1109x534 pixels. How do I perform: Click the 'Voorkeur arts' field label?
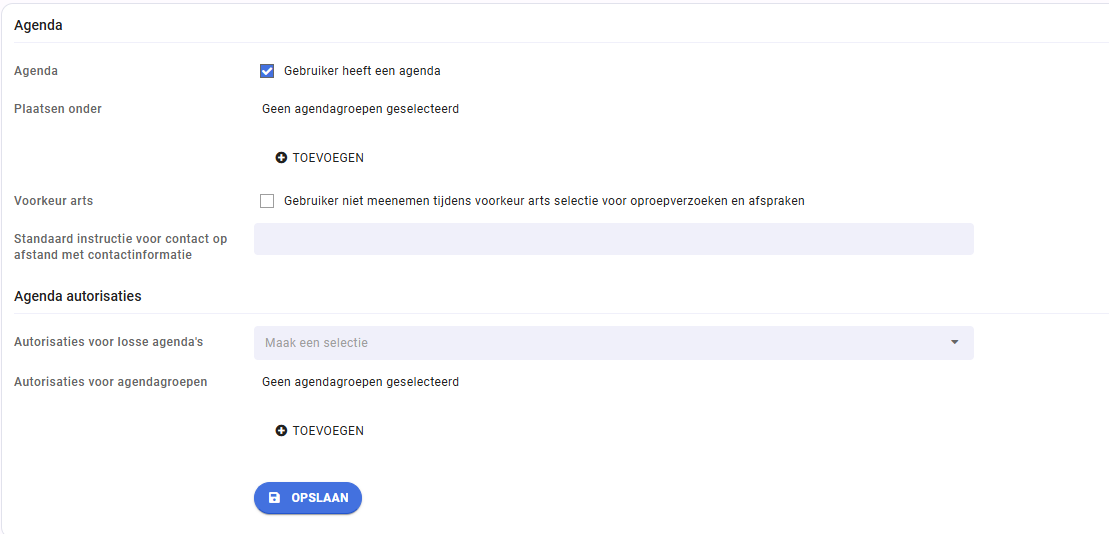point(54,201)
